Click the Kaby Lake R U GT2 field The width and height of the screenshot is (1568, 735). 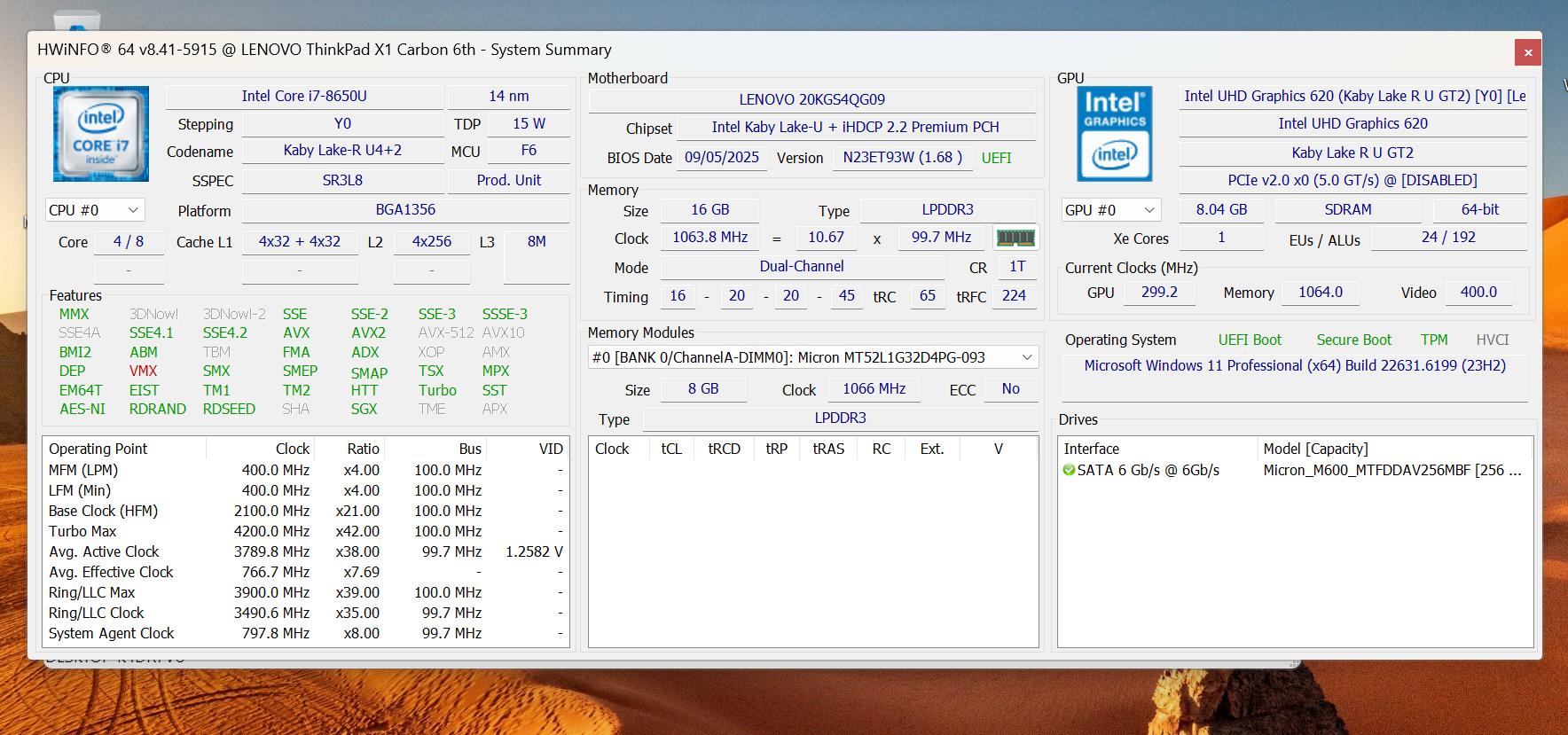tap(1352, 152)
